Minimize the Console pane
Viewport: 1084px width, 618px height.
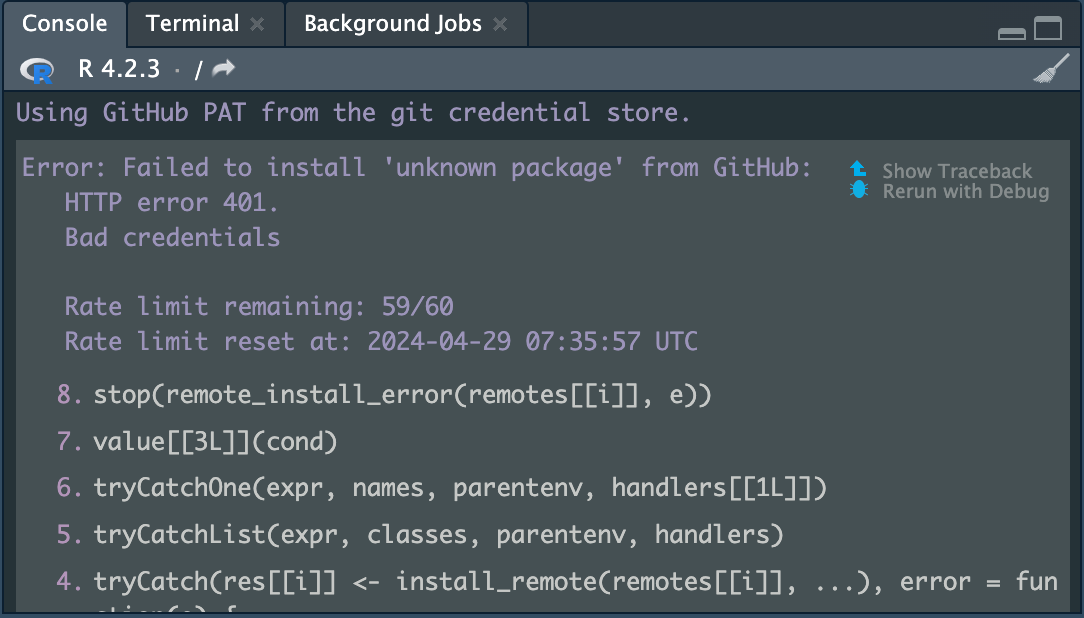(x=1011, y=31)
